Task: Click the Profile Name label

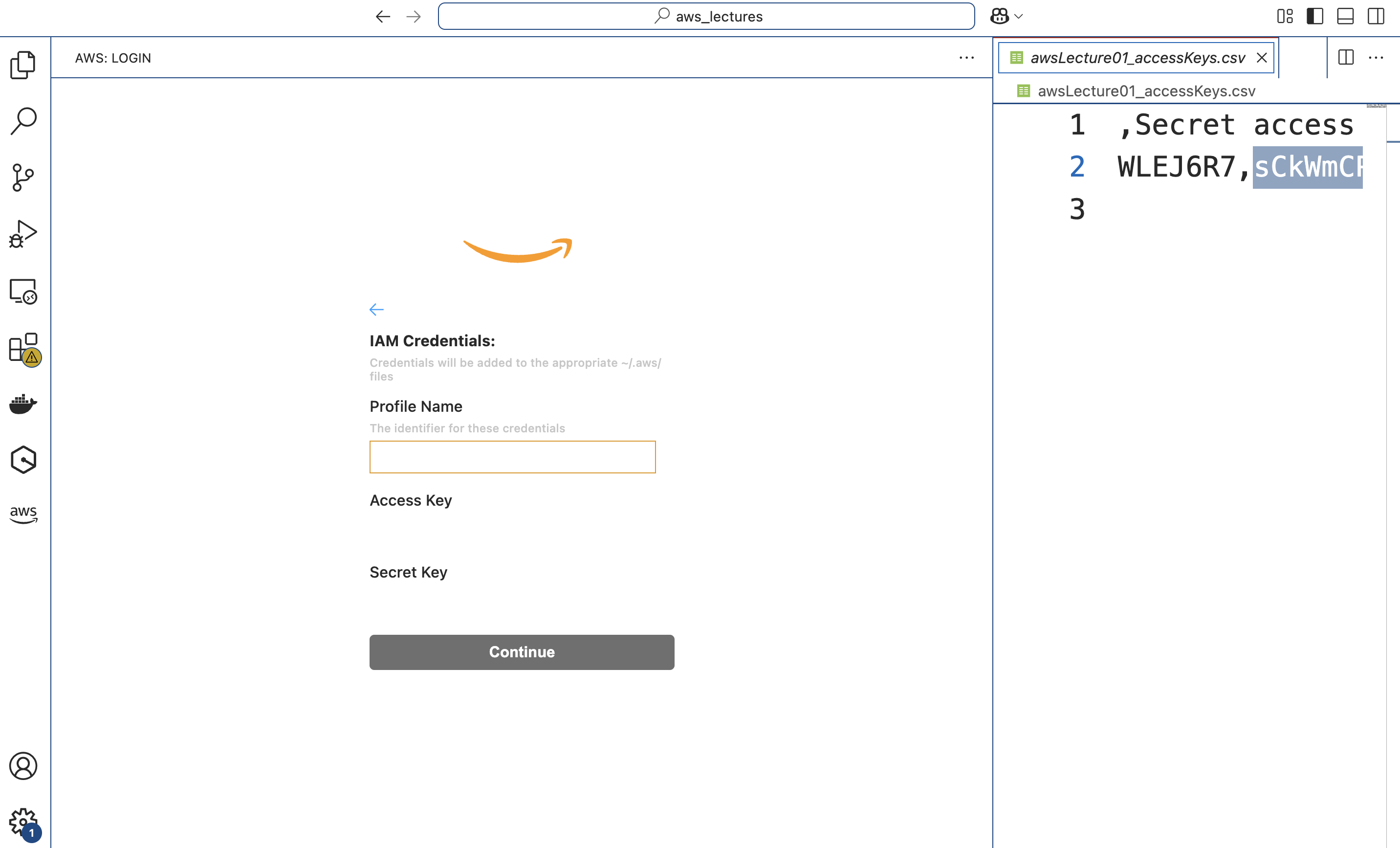Action: pos(416,406)
